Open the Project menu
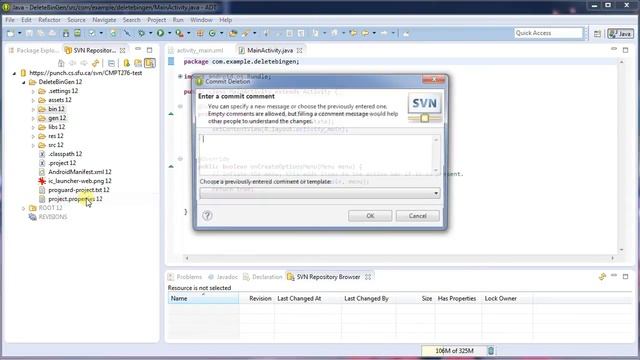This screenshot has height=360, width=640. click(156, 20)
